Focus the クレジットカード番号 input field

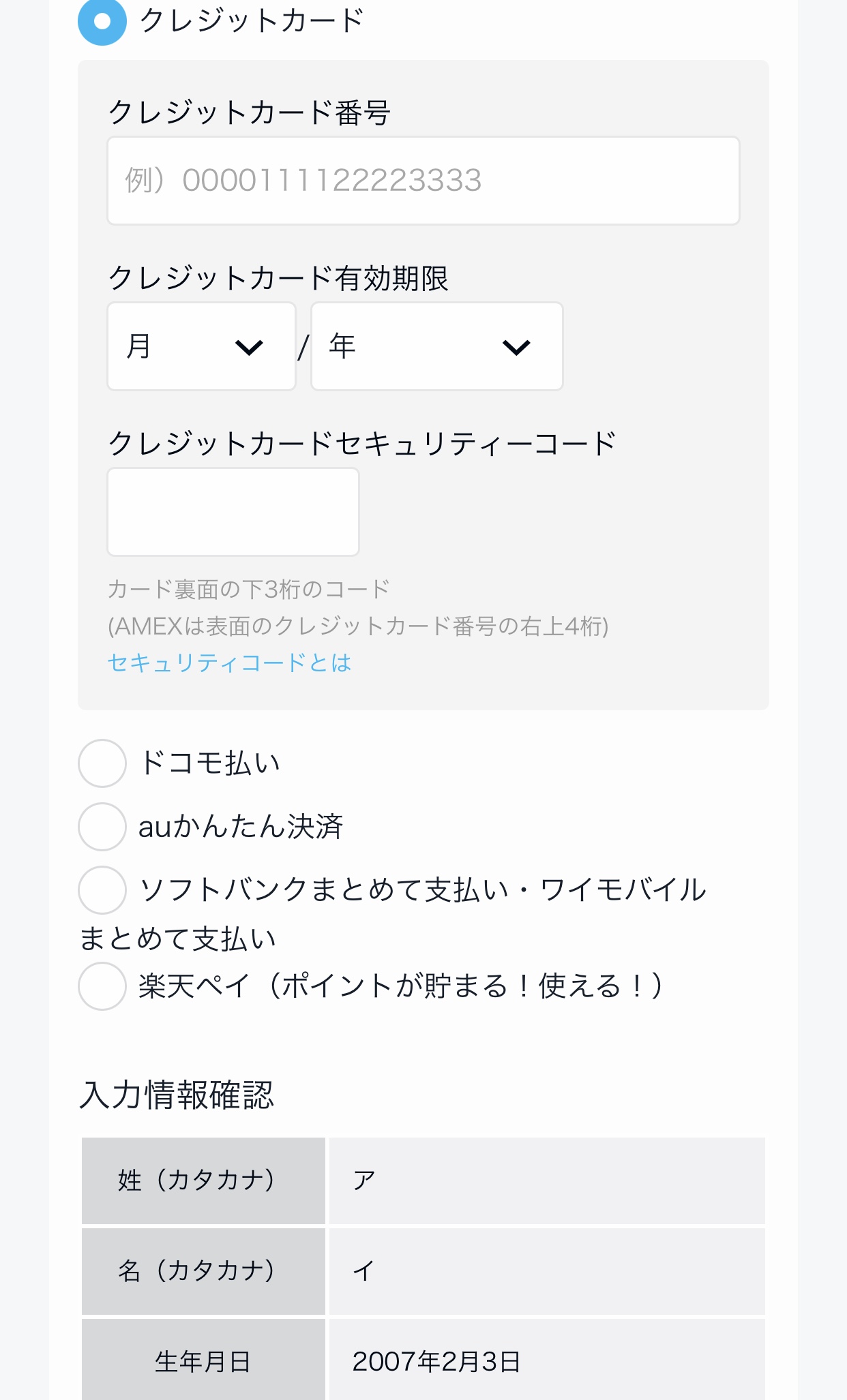(423, 181)
